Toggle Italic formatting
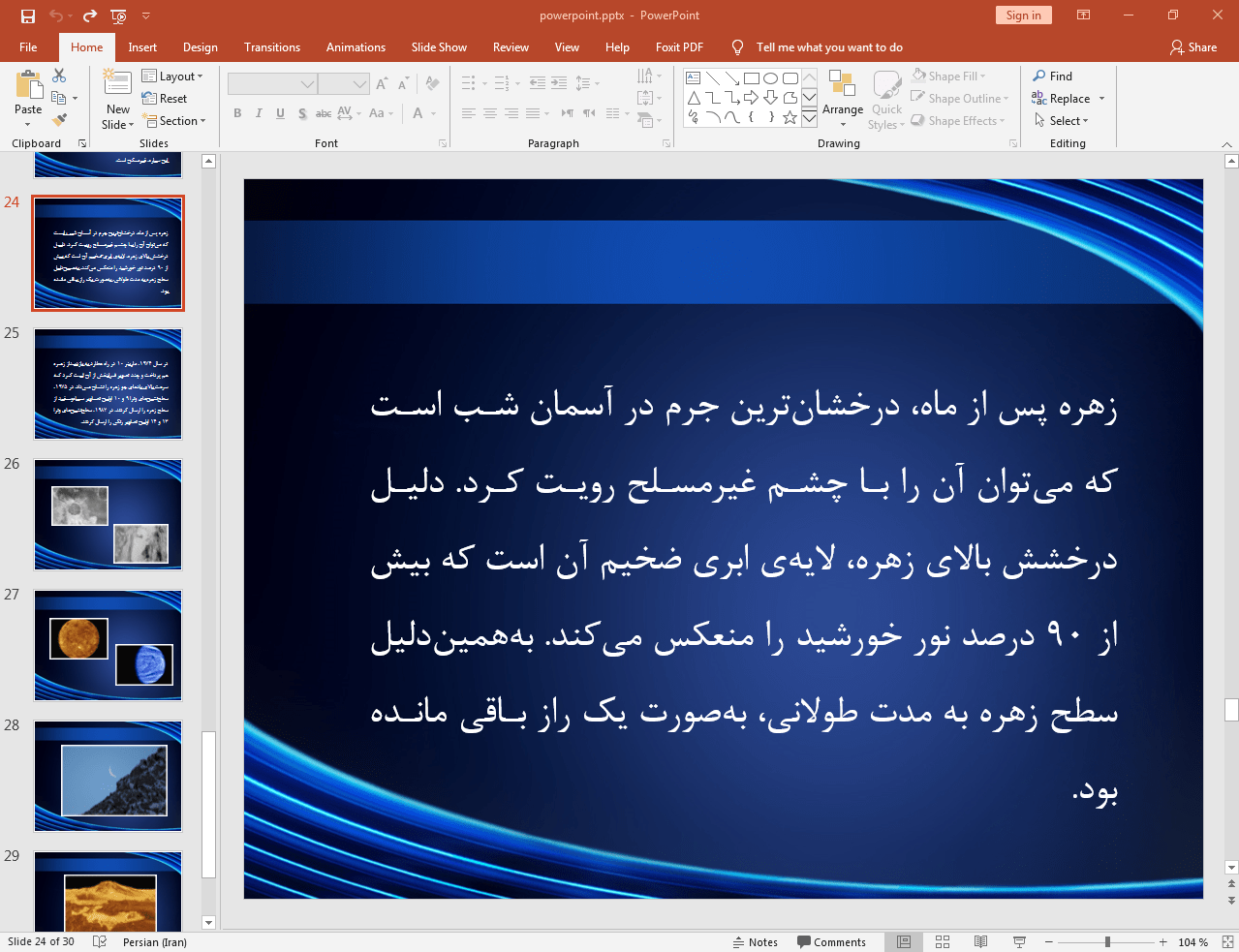 pyautogui.click(x=259, y=113)
